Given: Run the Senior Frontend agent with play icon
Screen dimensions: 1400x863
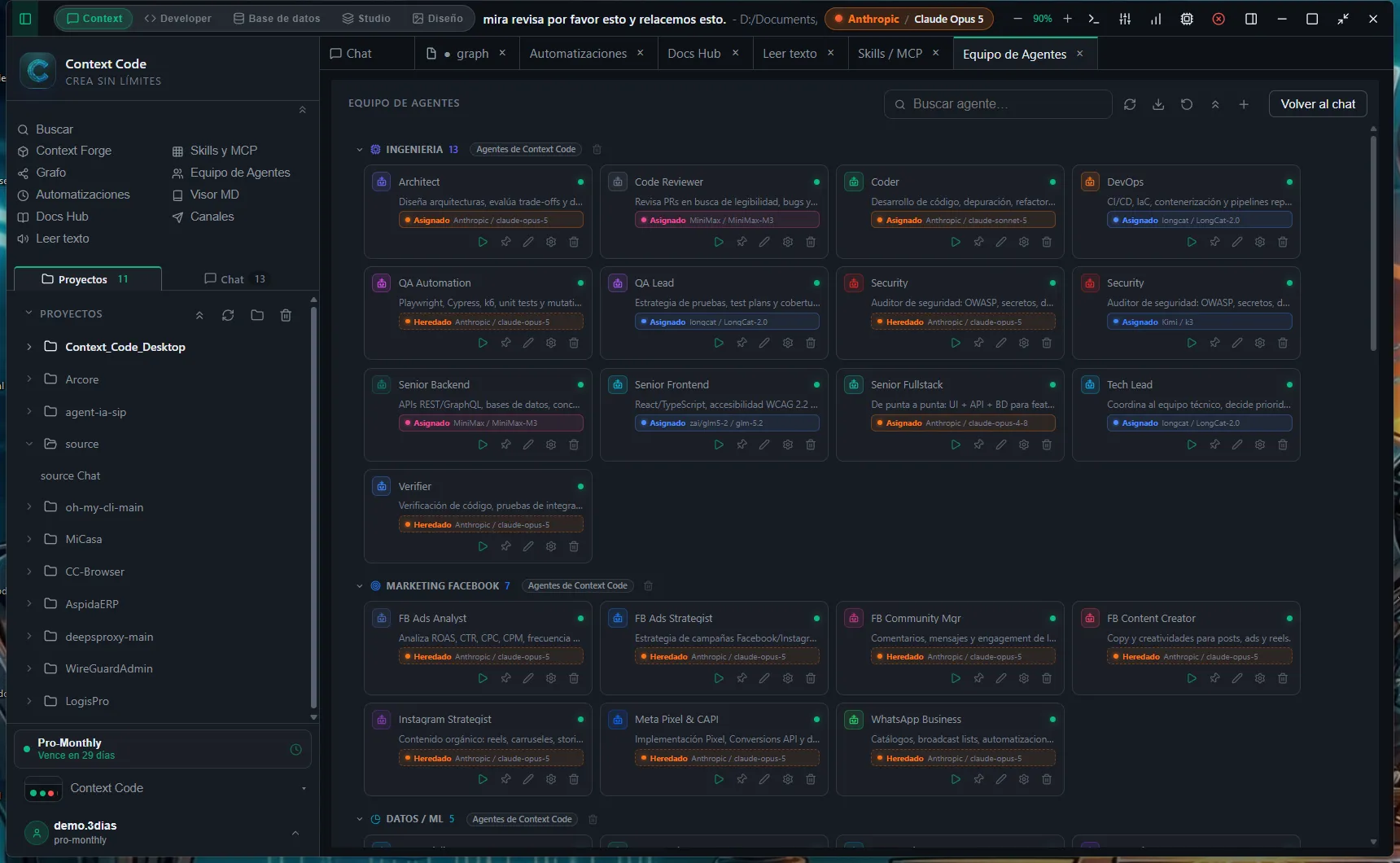Looking at the screenshot, I should click(719, 445).
